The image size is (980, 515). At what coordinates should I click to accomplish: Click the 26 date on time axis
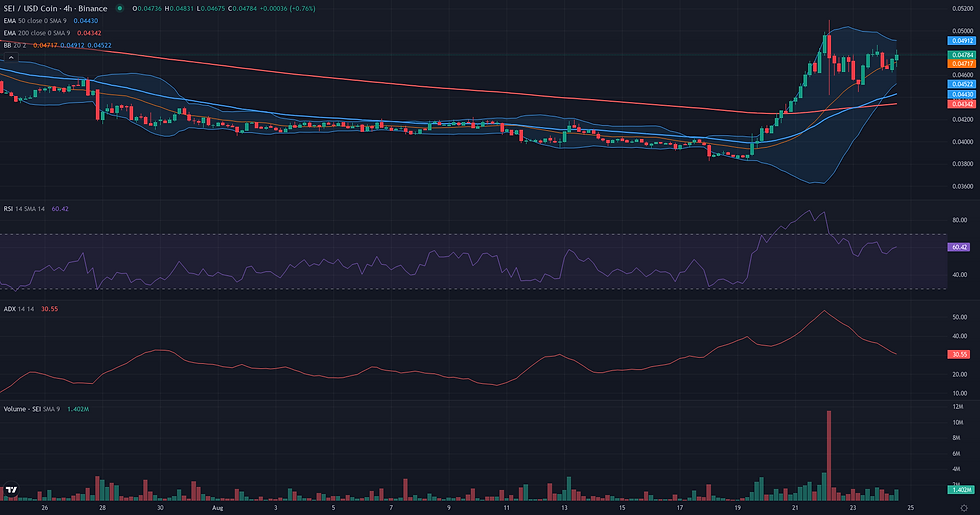click(x=44, y=508)
